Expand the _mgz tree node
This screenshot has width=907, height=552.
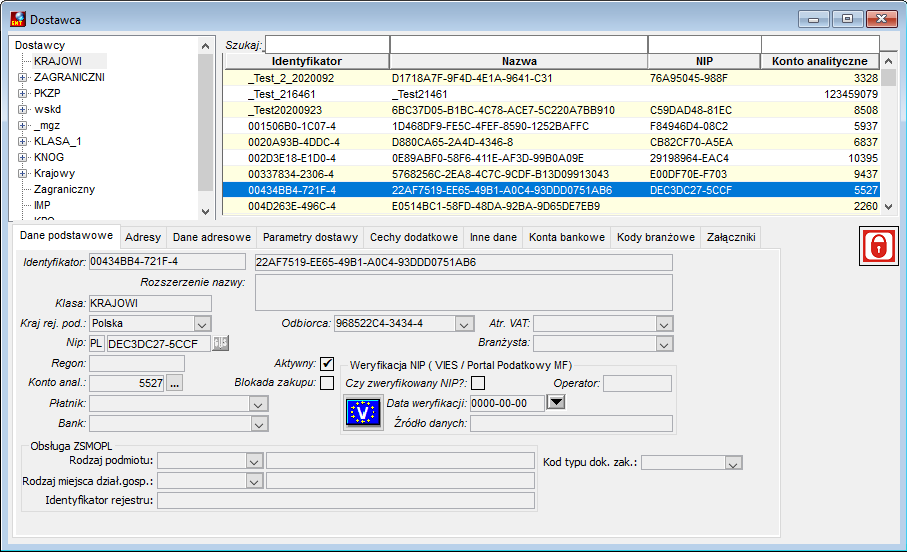pyautogui.click(x=22, y=126)
